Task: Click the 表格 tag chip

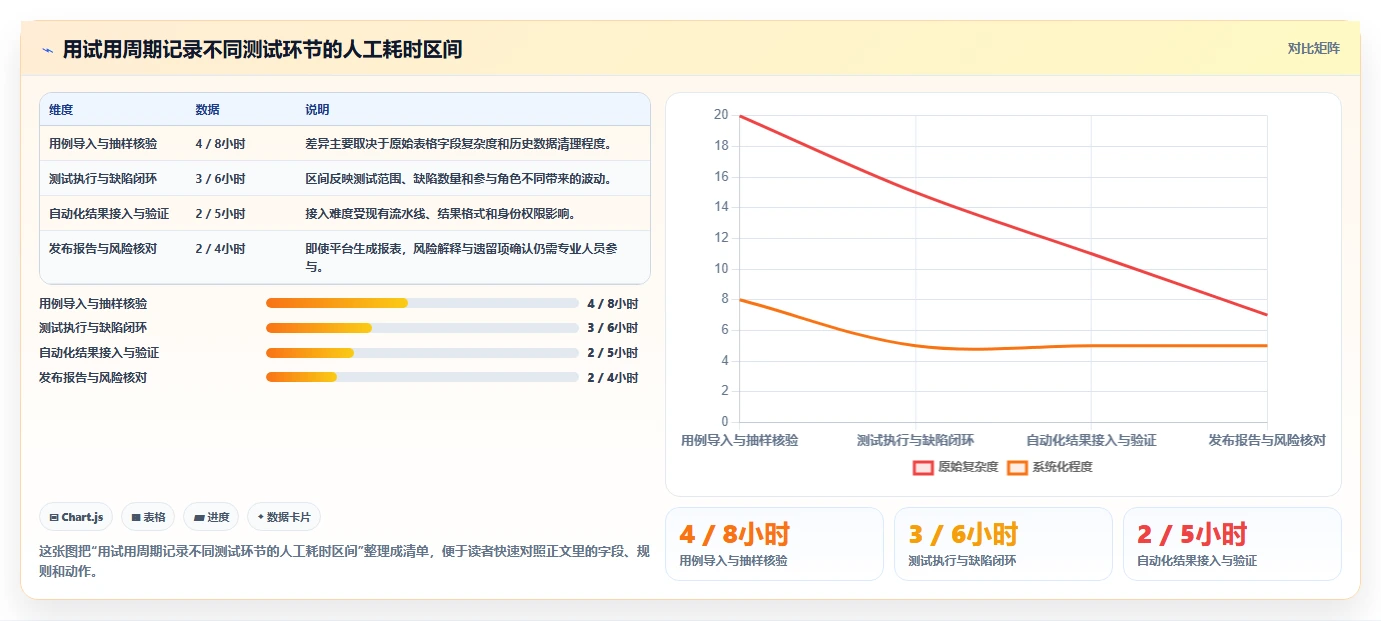Action: 148,517
